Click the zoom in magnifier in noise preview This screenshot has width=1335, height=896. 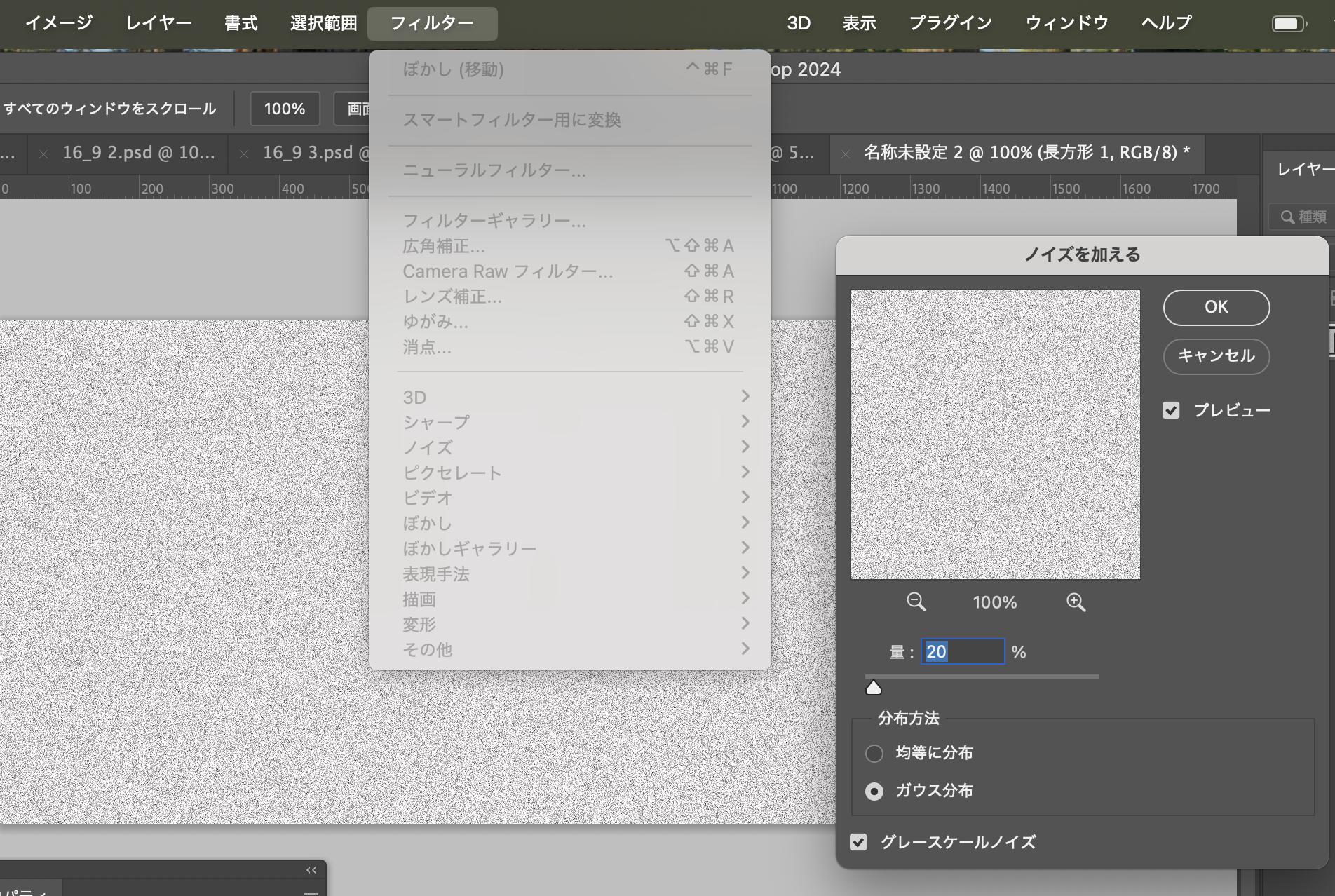coord(1076,602)
